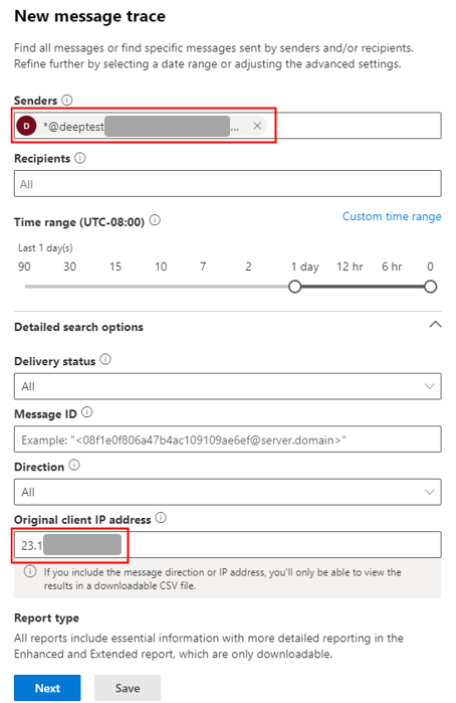Click the sender's D avatar circle
This screenshot has height=703, width=456.
click(x=26, y=126)
